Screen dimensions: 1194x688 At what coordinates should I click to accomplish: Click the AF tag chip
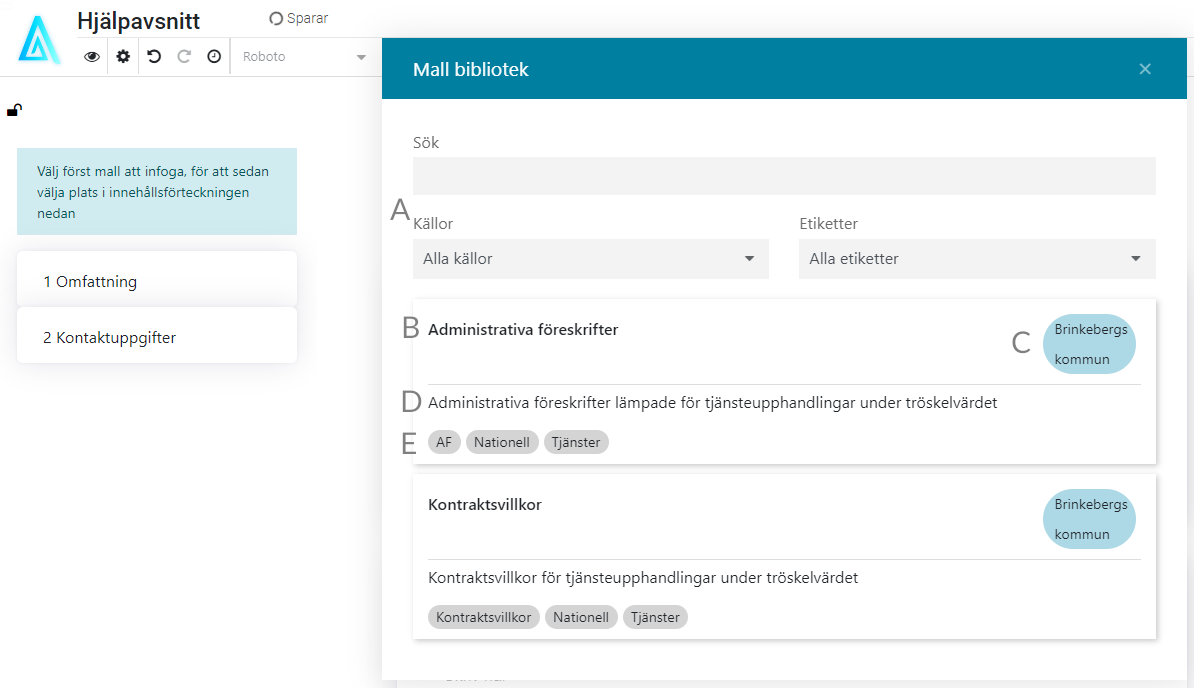(x=444, y=442)
